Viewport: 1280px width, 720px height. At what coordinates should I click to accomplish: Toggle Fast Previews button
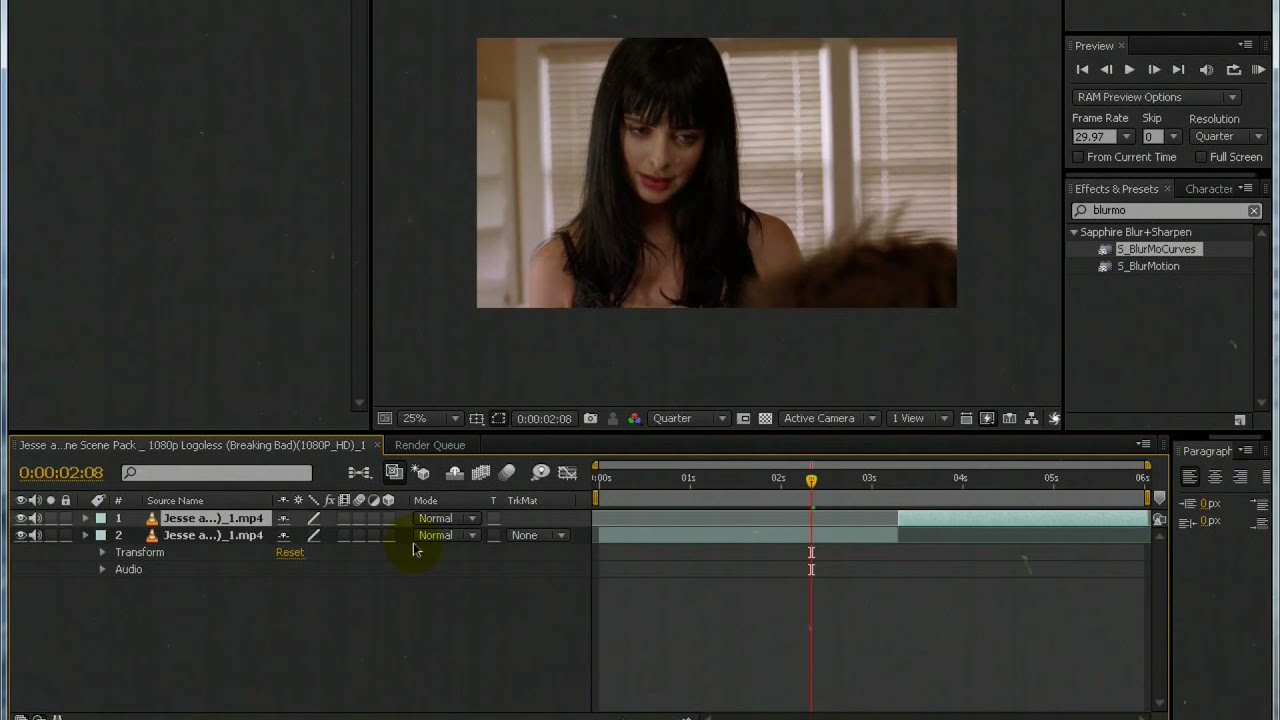(987, 419)
